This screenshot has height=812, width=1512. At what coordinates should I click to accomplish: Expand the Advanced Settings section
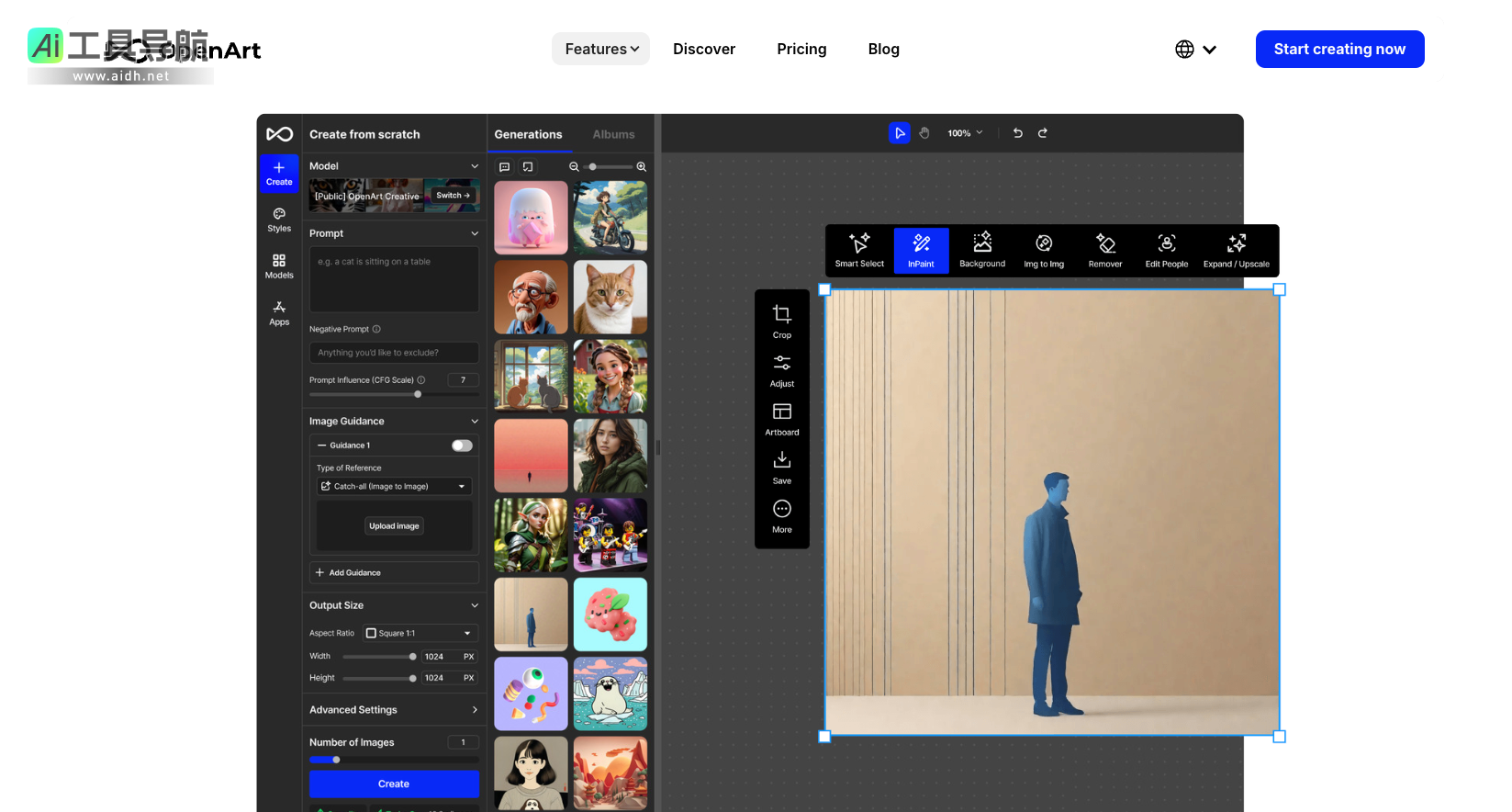pos(394,710)
